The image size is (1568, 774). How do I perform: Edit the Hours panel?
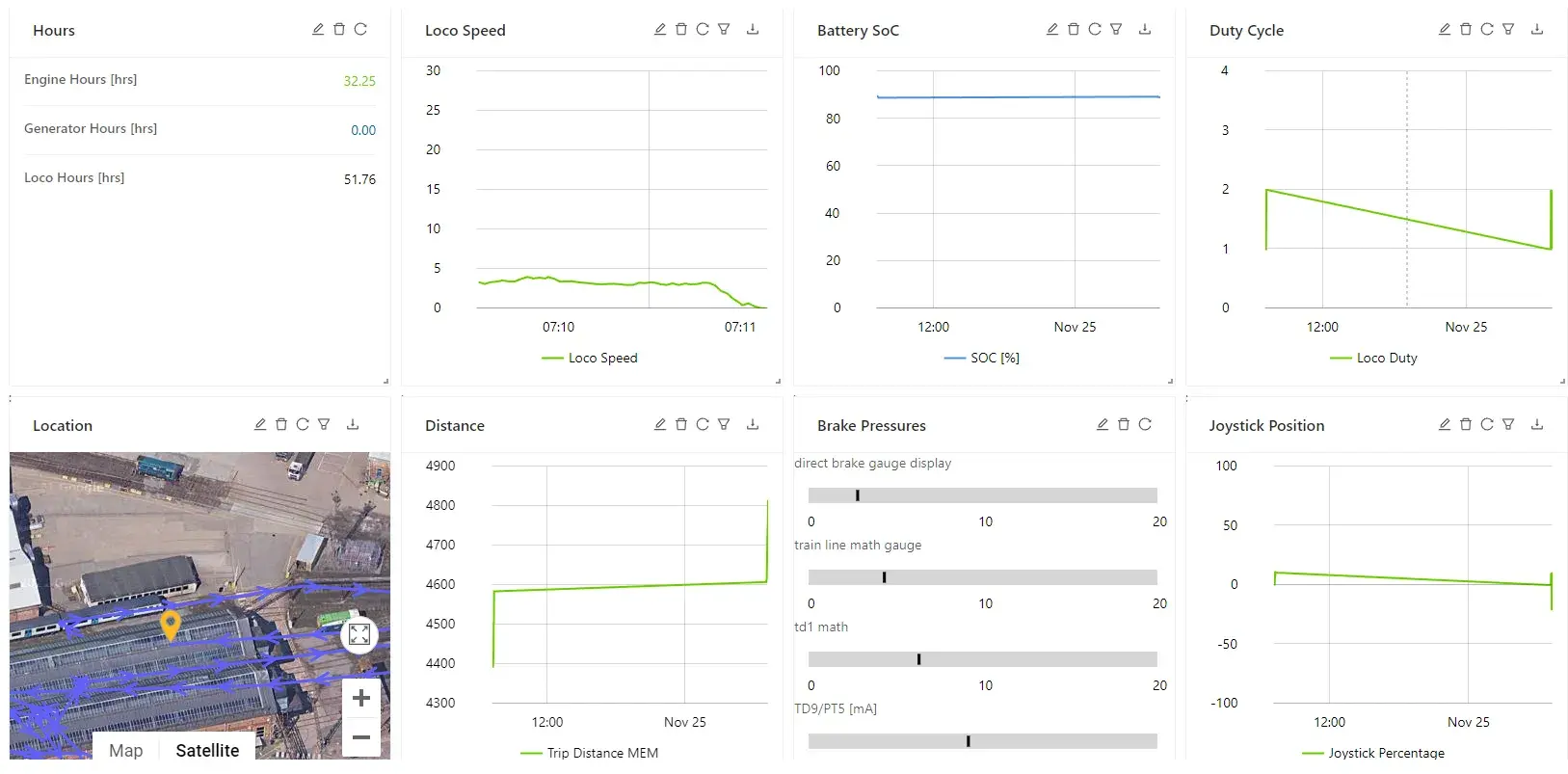[x=318, y=30]
